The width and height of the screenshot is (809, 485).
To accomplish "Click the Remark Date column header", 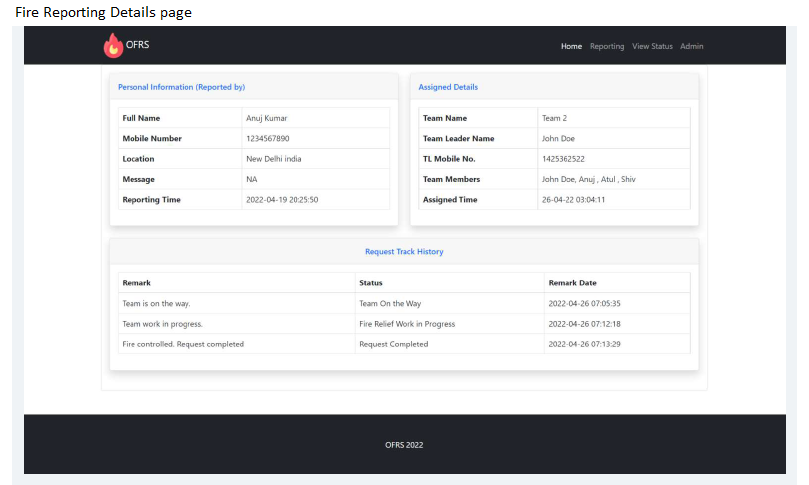I will click(x=572, y=283).
